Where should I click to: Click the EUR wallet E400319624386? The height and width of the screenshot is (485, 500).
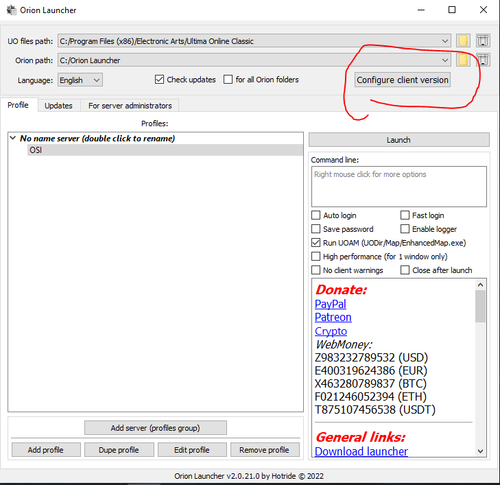(x=371, y=371)
